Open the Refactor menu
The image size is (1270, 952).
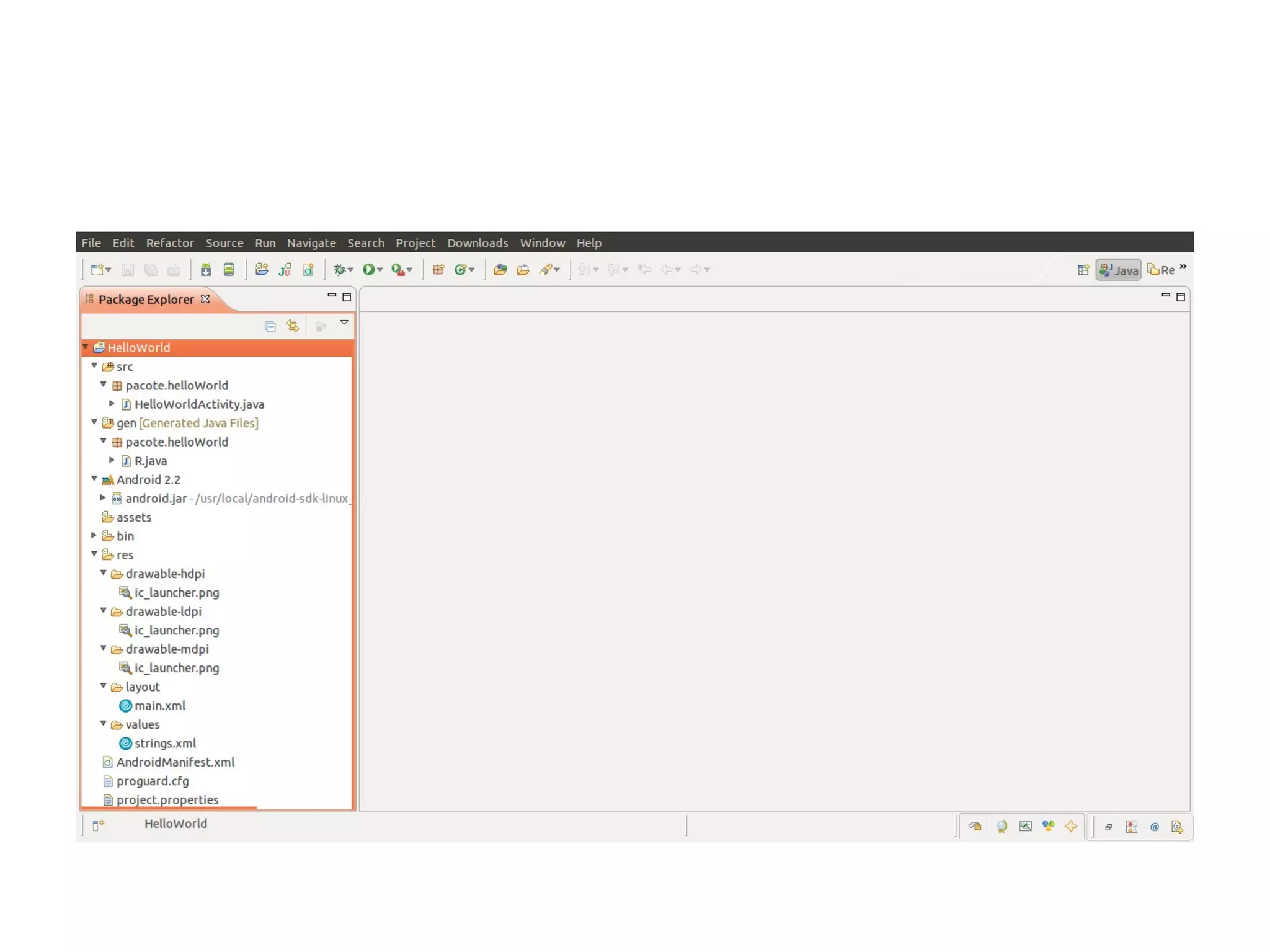[x=169, y=243]
